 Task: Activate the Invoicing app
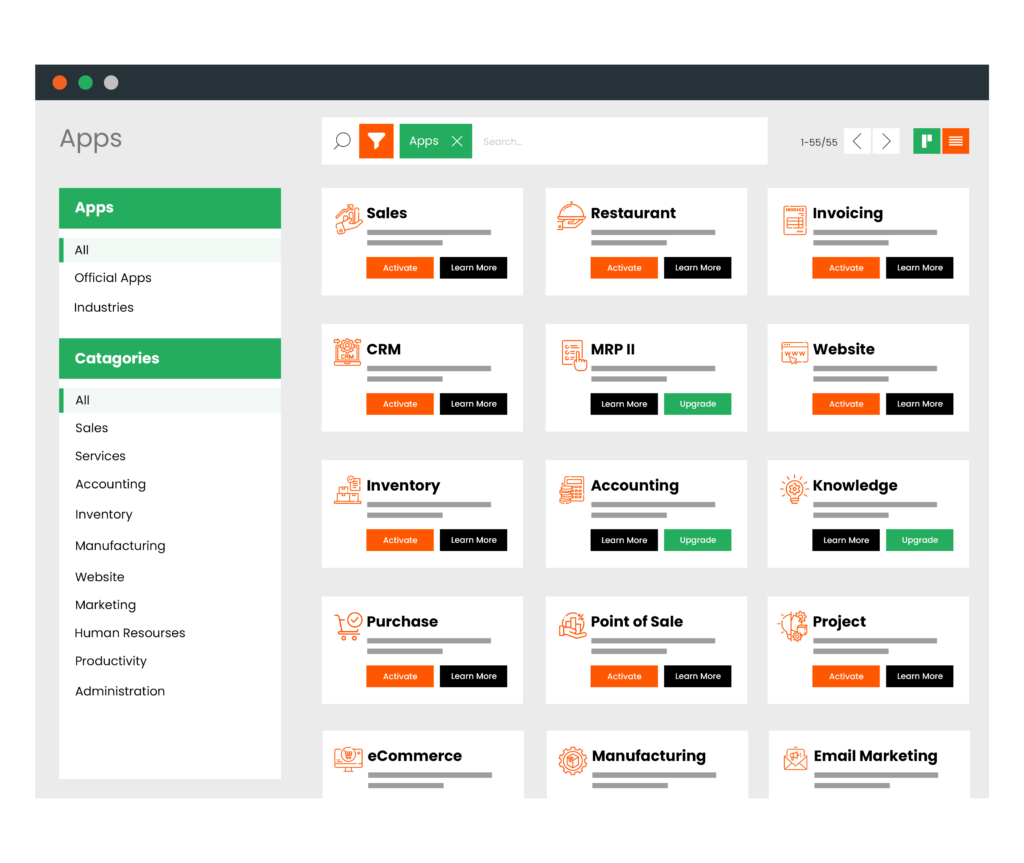pyautogui.click(x=846, y=268)
